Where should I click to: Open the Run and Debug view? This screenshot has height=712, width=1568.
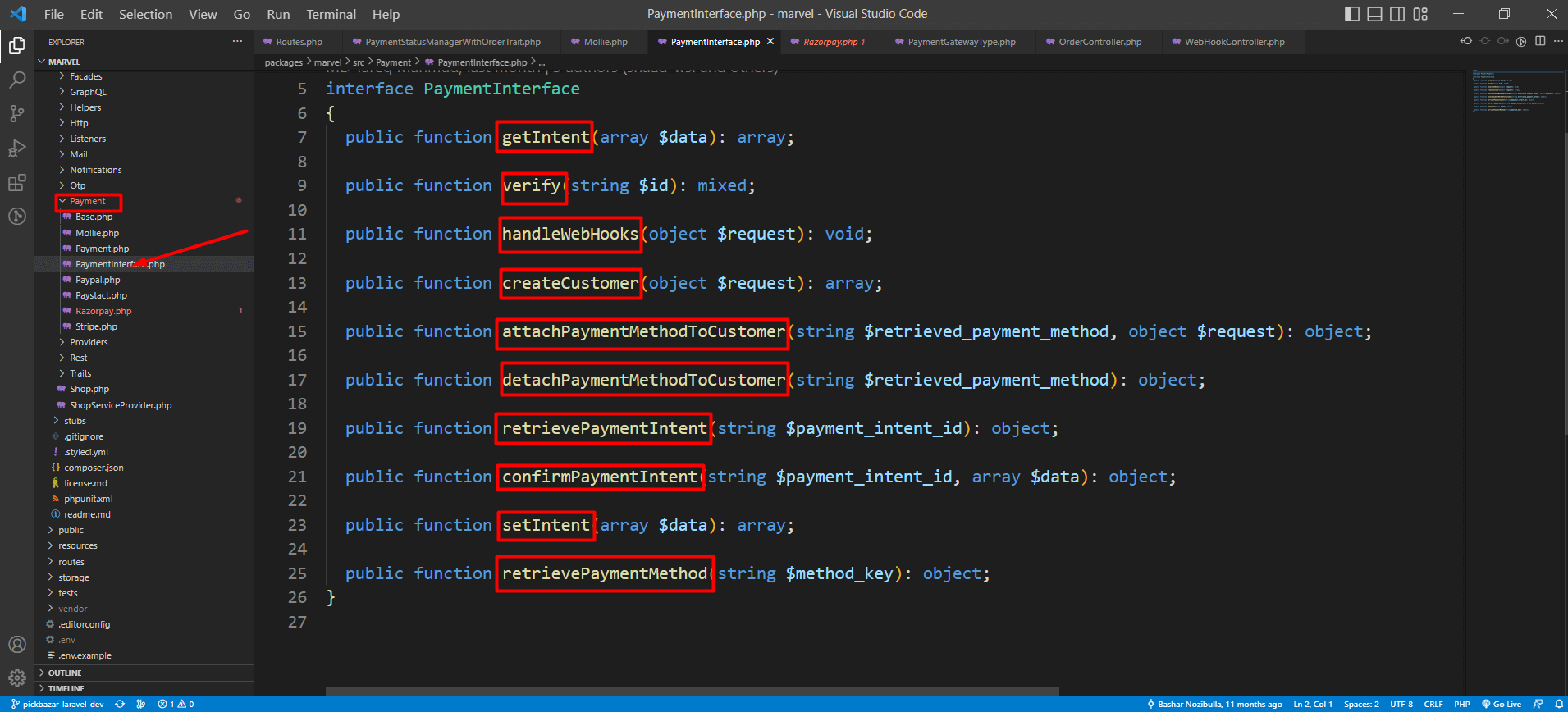[16, 148]
